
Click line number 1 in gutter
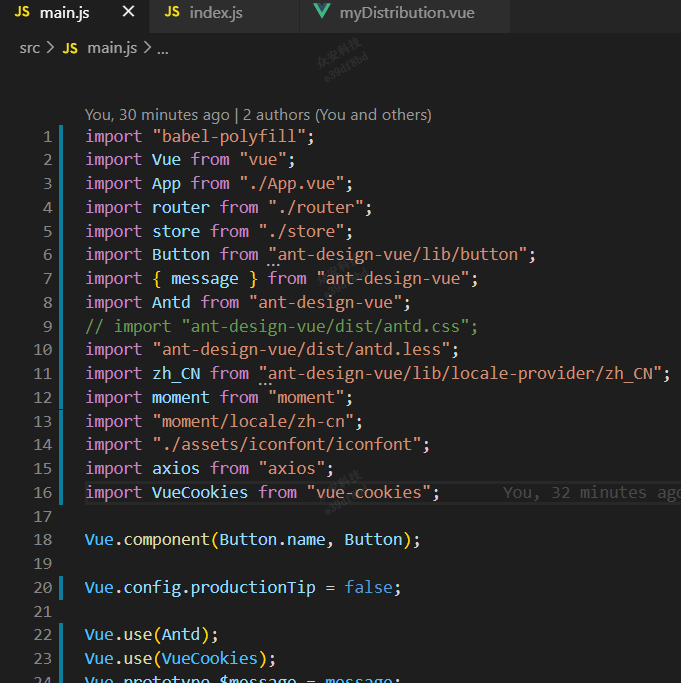coord(47,137)
